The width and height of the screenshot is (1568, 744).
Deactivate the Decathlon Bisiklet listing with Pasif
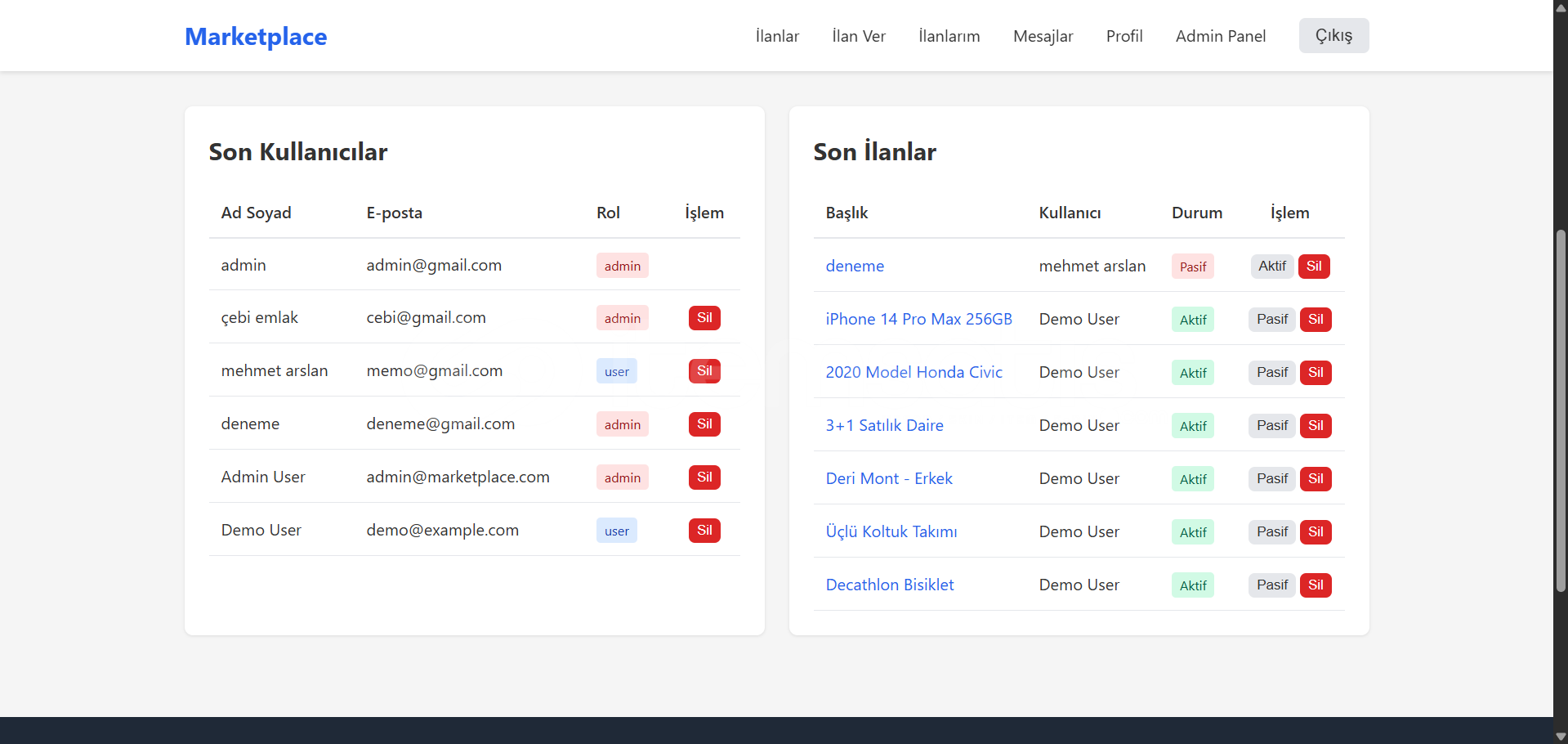click(x=1271, y=585)
